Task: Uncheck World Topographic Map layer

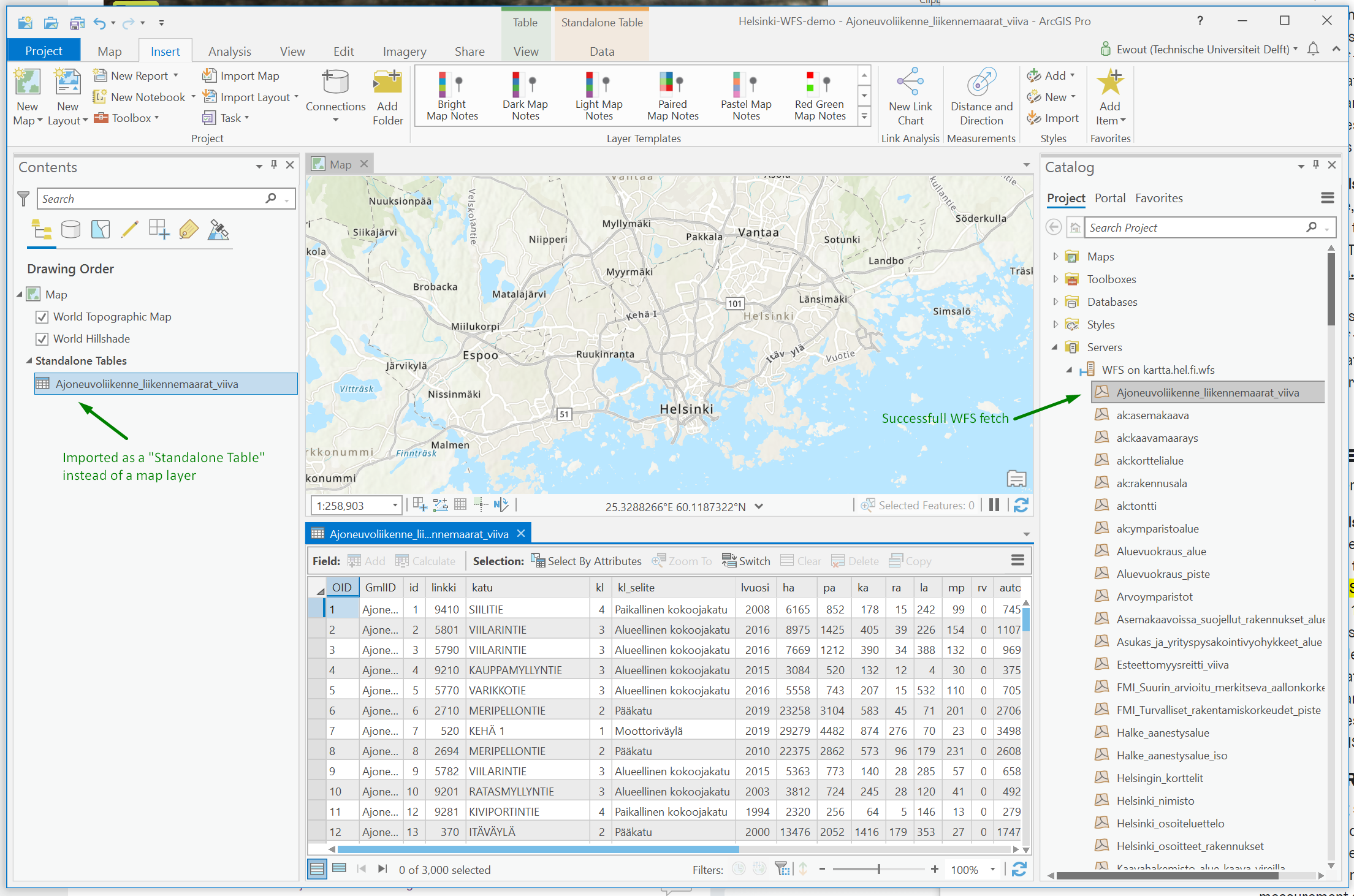Action: [x=42, y=317]
